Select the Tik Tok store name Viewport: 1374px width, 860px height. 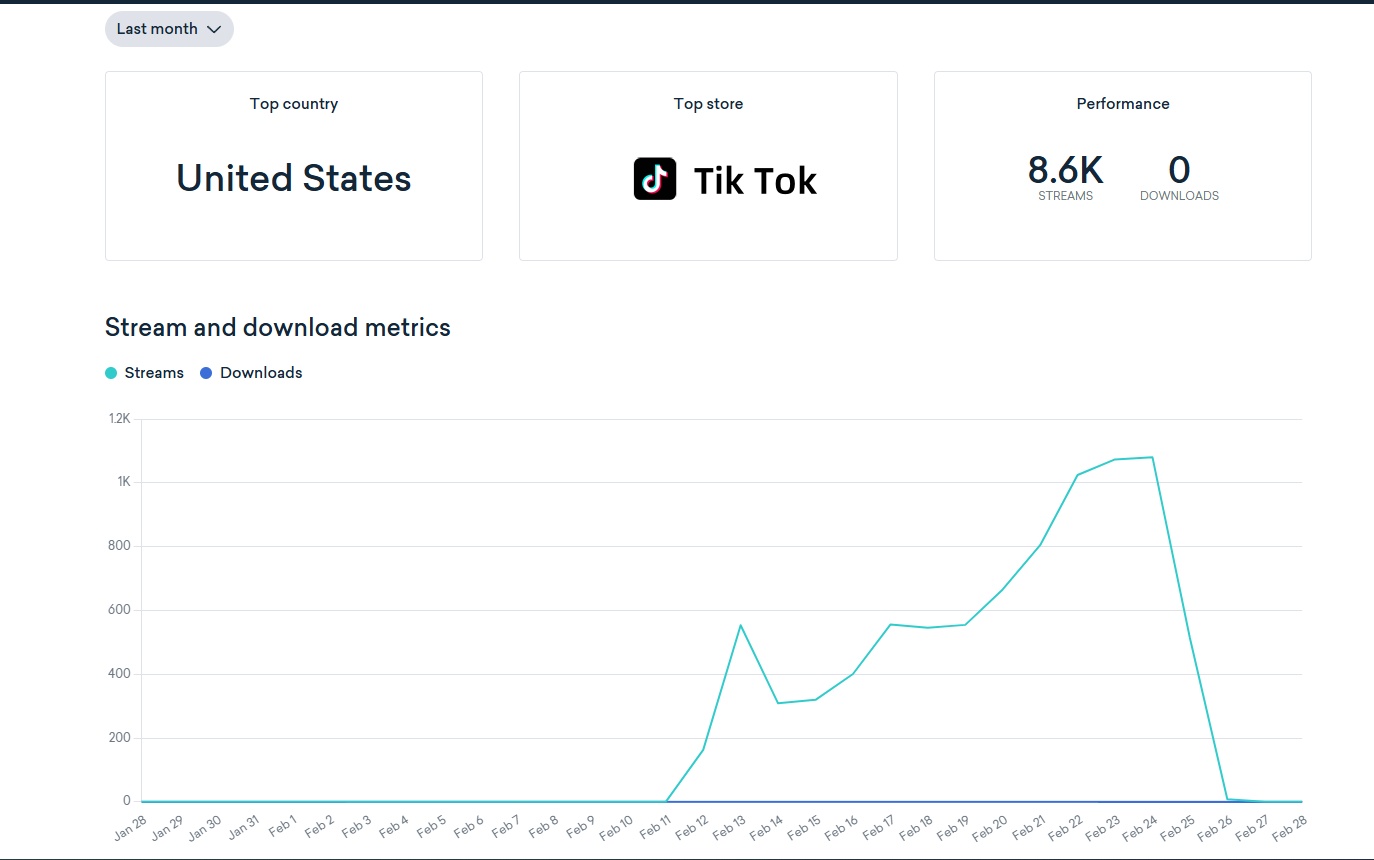[755, 181]
